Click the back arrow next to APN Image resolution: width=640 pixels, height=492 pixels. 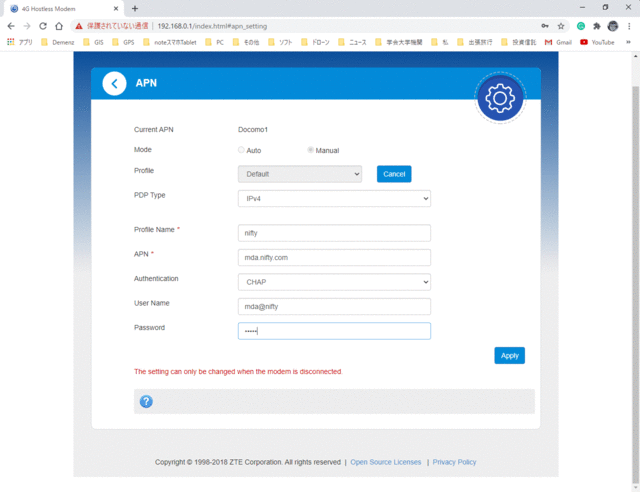click(x=114, y=83)
